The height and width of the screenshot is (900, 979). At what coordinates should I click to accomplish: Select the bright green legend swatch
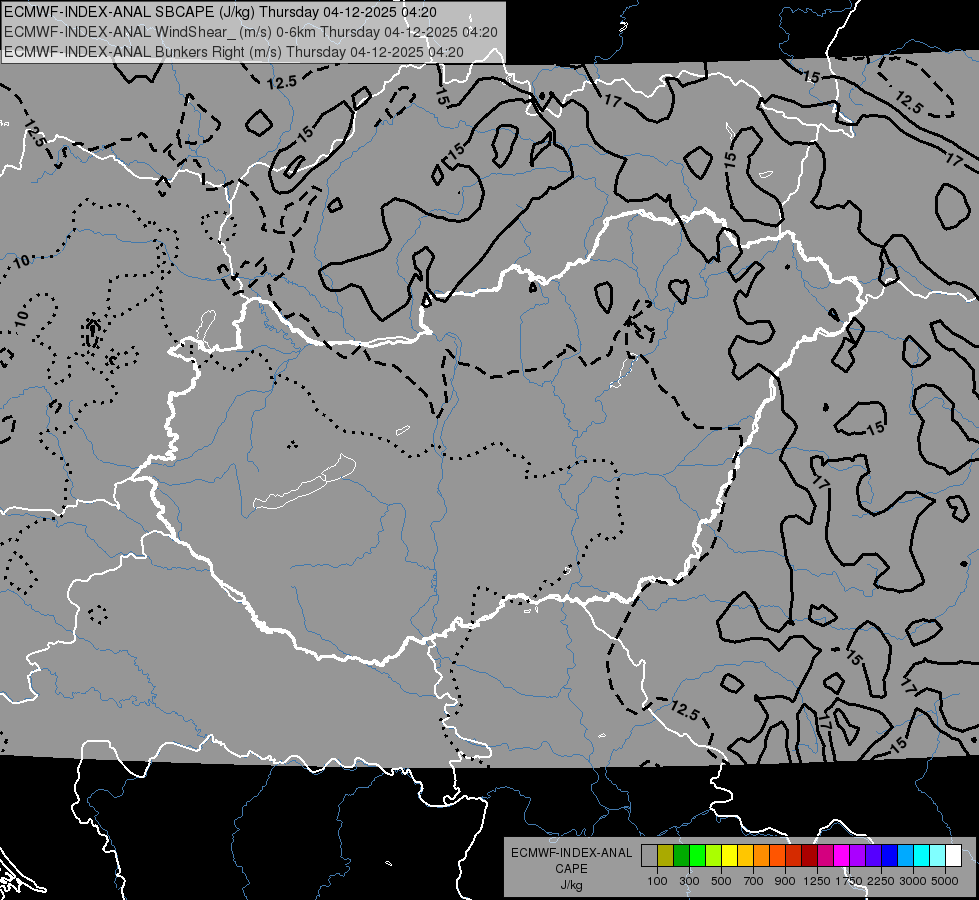tap(697, 856)
